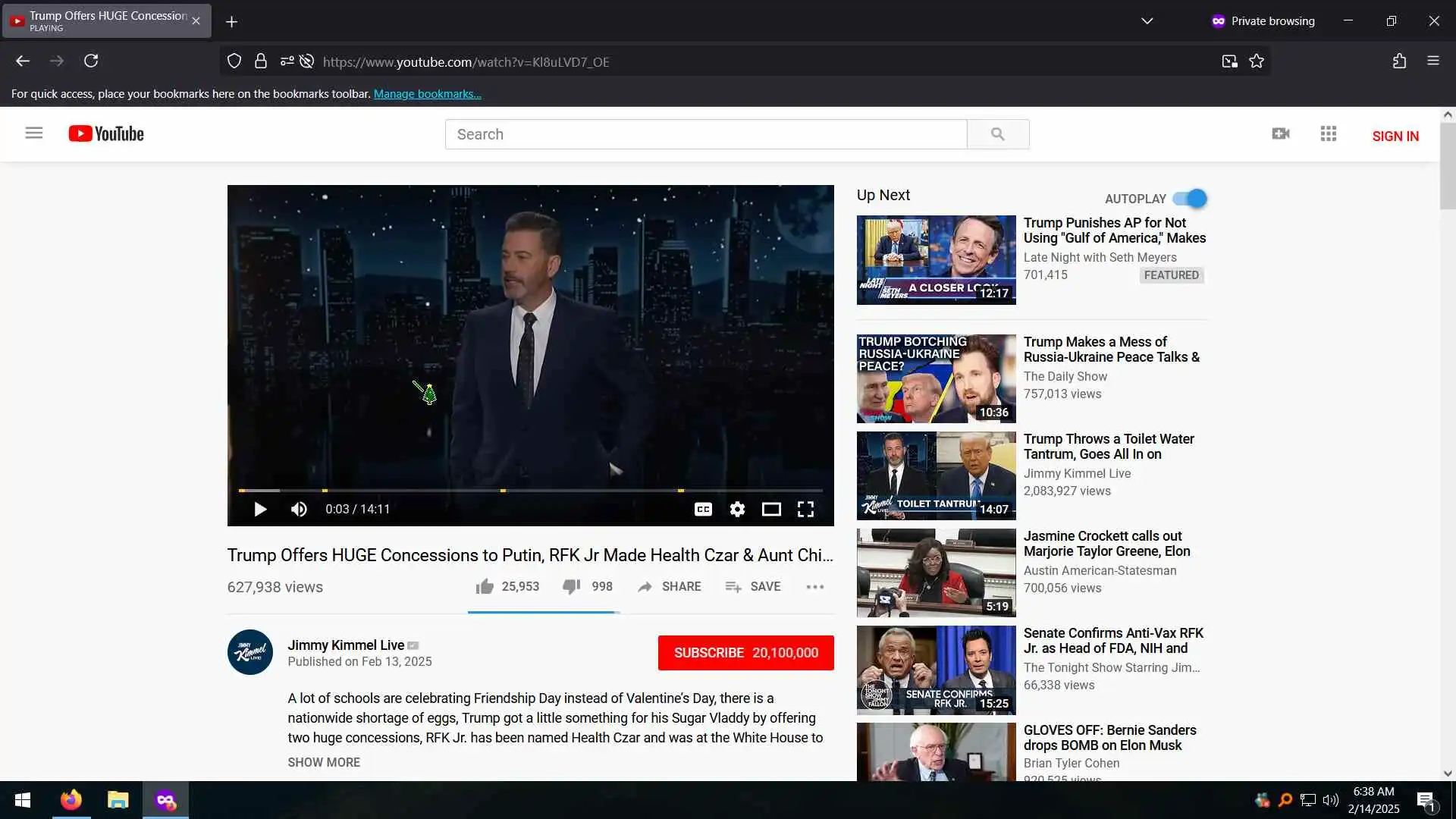1456x819 pixels.
Task: Bookmark this page with star icon
Action: coord(1257,61)
